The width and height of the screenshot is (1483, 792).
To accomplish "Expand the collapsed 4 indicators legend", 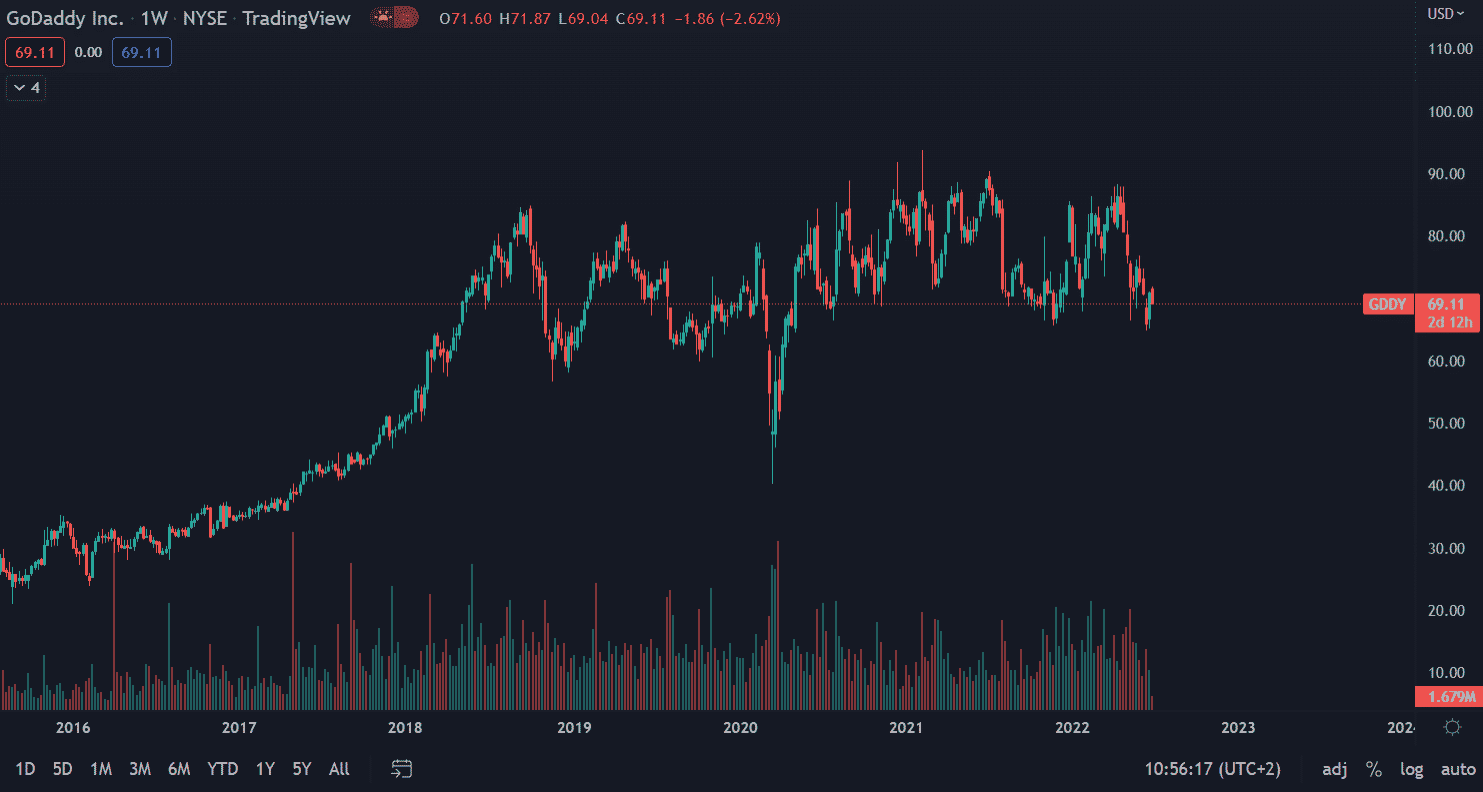I will point(26,88).
